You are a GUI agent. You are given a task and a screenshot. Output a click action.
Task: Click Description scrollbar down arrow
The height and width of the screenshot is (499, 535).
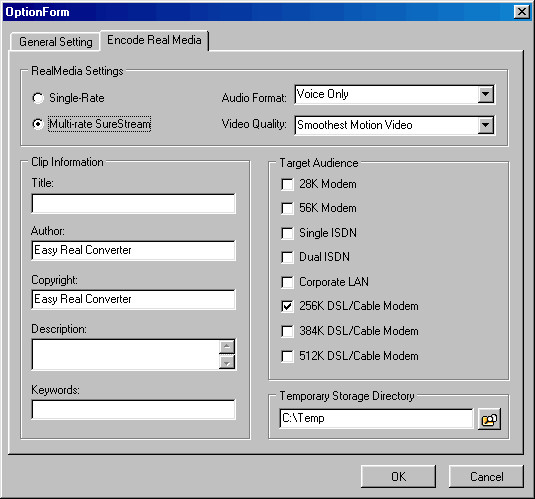tap(227, 362)
